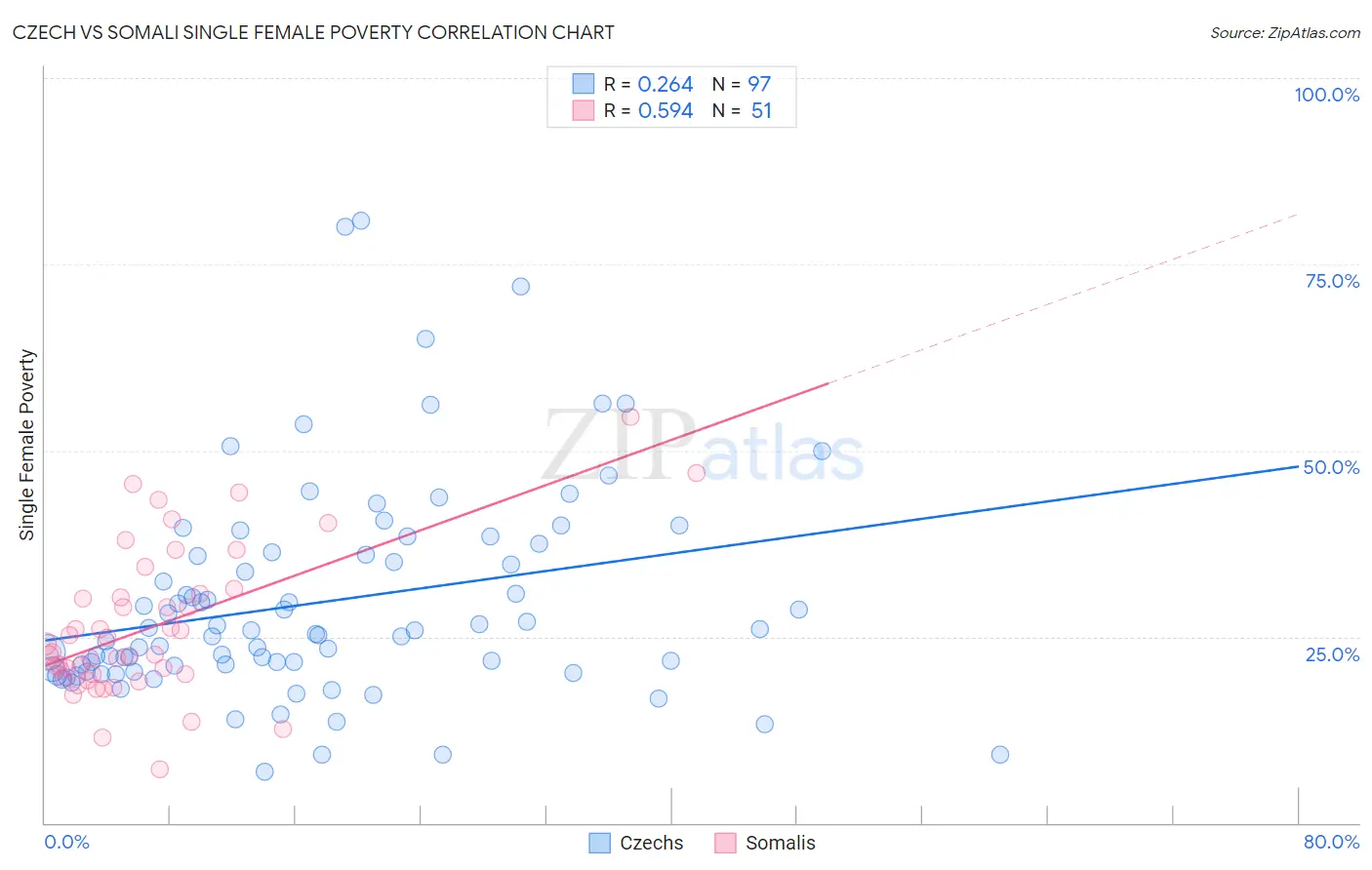The image size is (1372, 870).
Task: Click the blue Czechs legend swatch at bottom
Action: [x=600, y=843]
